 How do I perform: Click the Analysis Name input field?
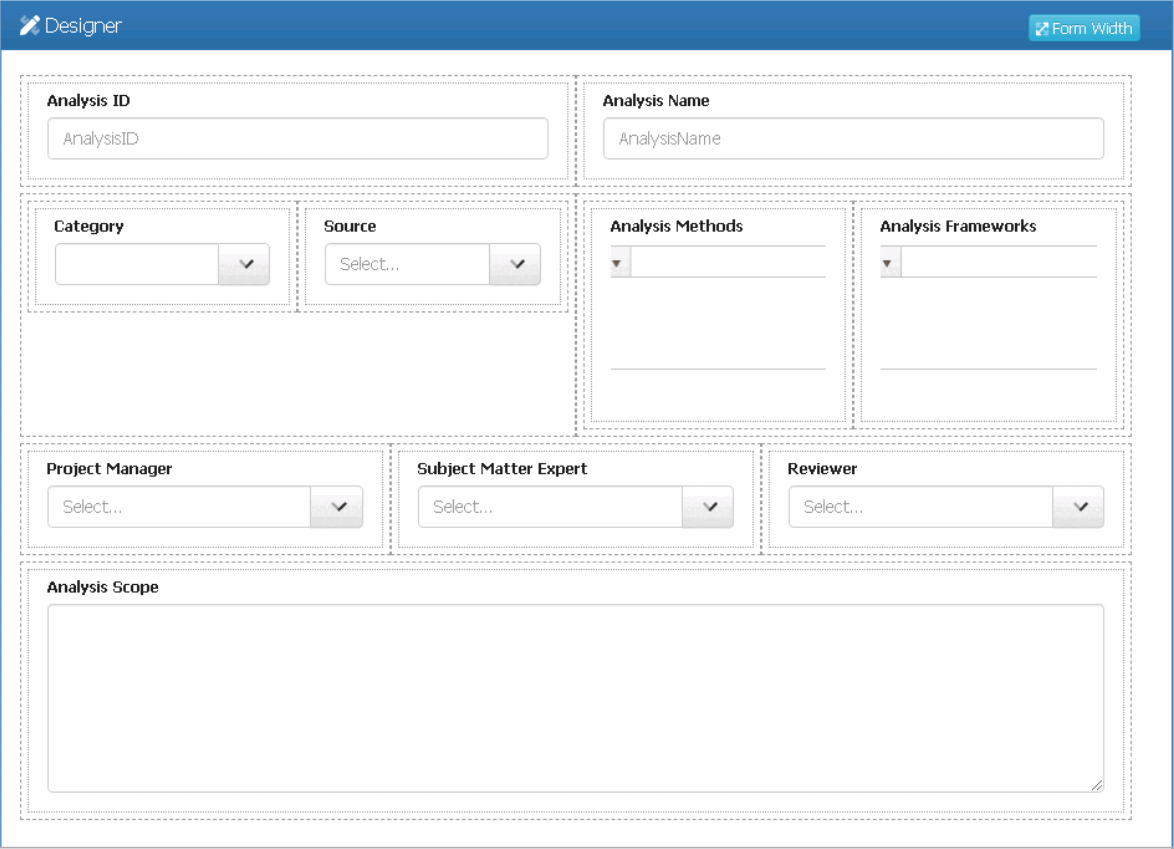[x=853, y=138]
